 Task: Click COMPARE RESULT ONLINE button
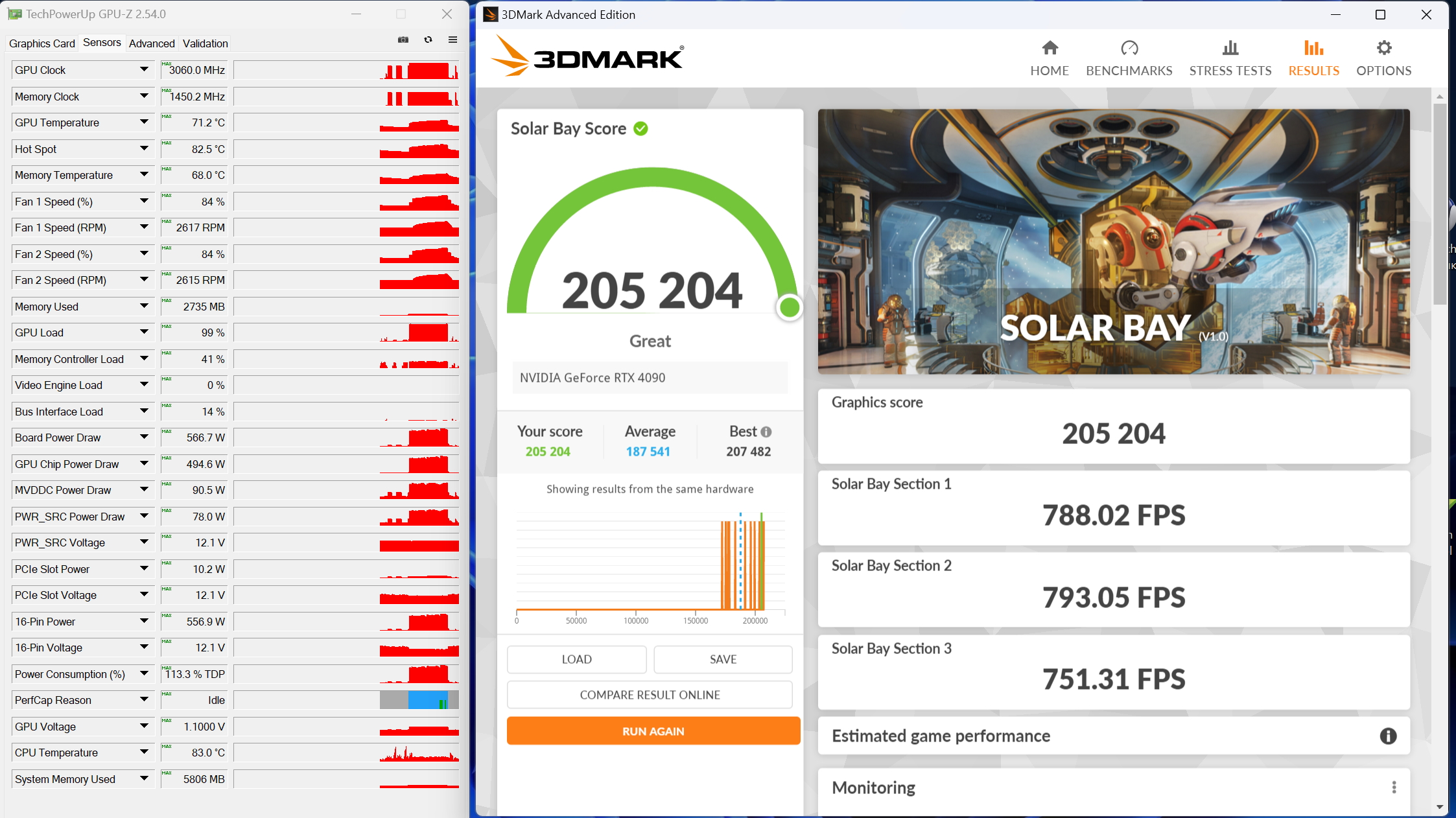pyautogui.click(x=650, y=695)
